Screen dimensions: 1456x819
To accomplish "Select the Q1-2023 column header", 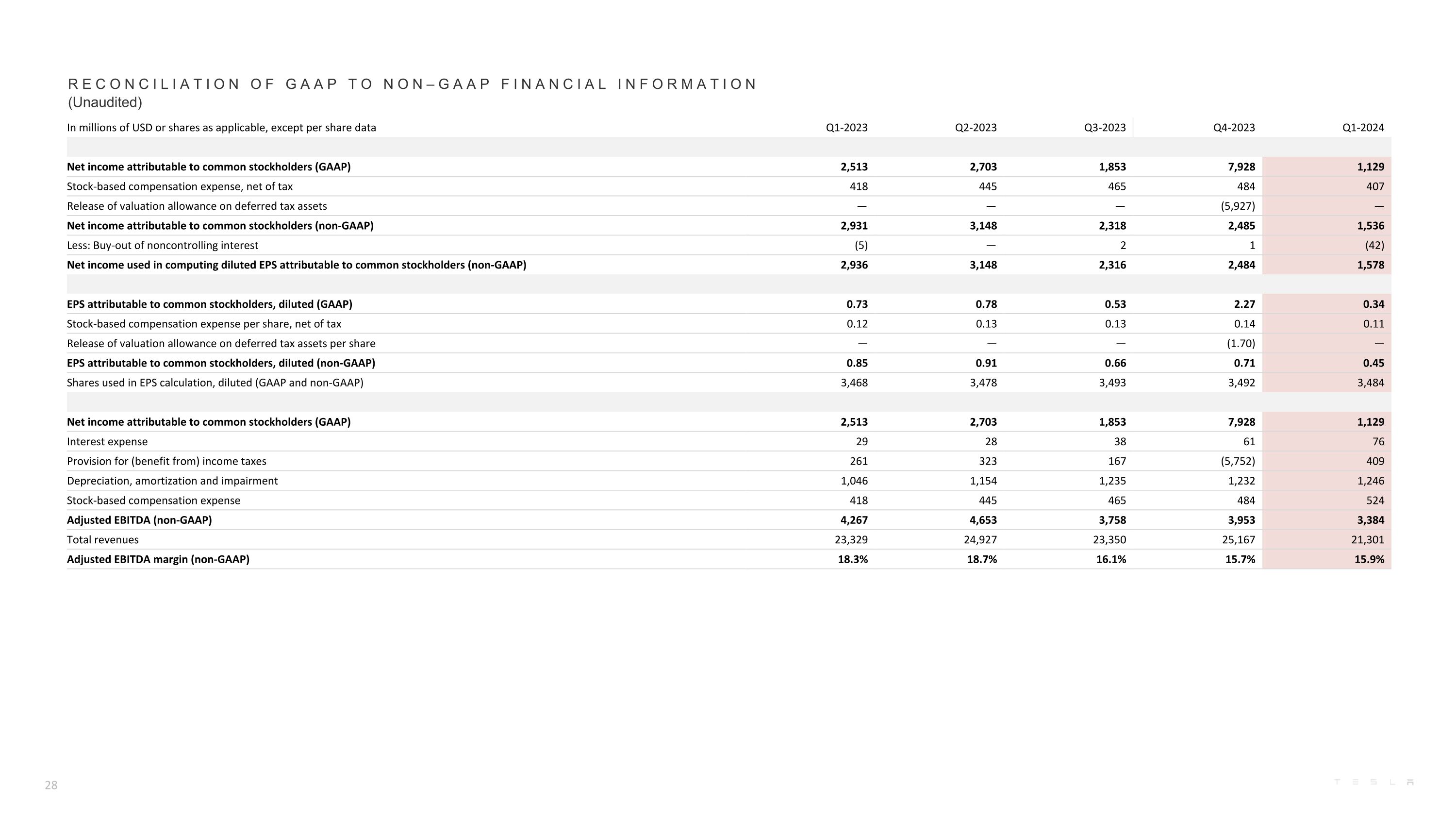I will [x=846, y=128].
